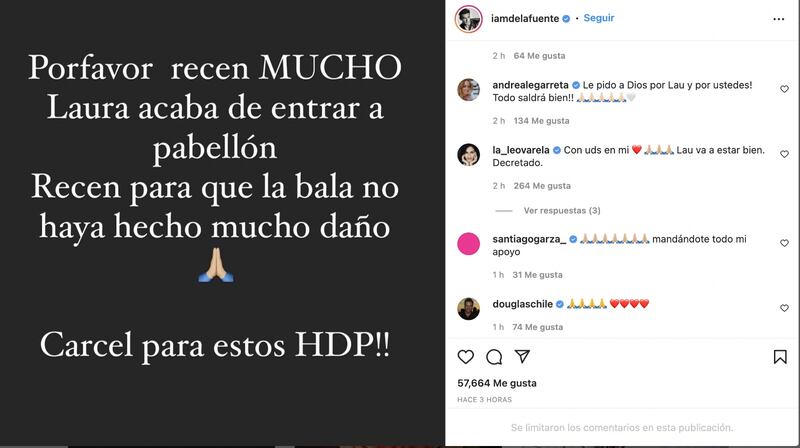Open the three-dot more options menu
The width and height of the screenshot is (800, 448).
[779, 19]
